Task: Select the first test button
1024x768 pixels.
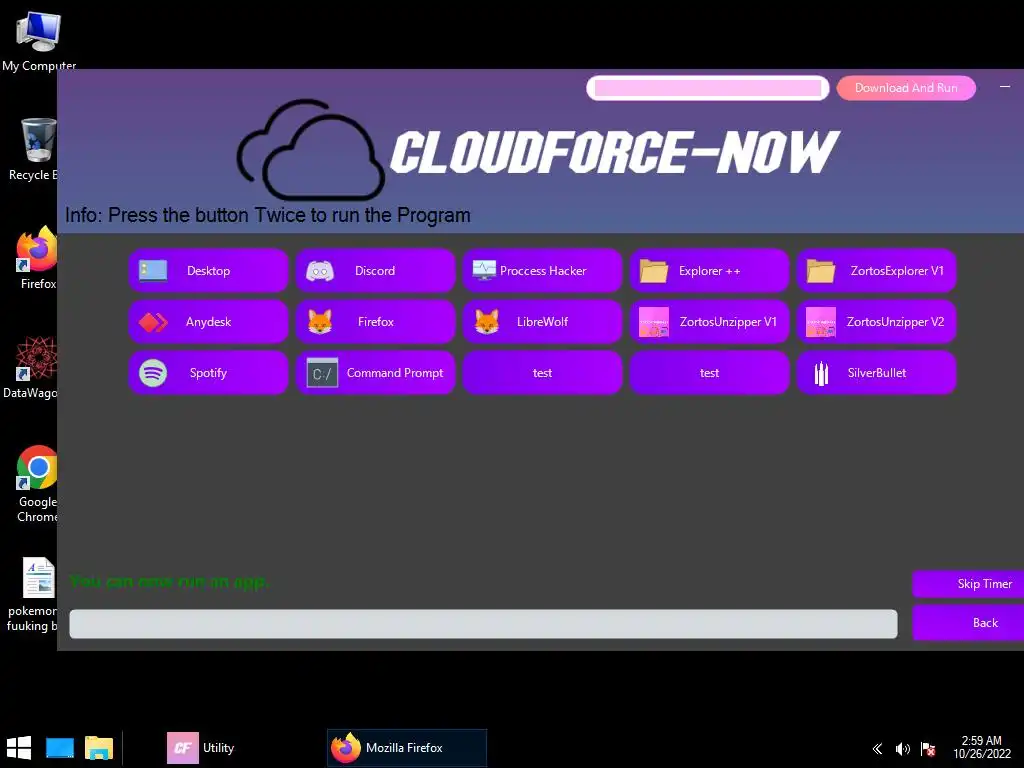Action: point(542,373)
